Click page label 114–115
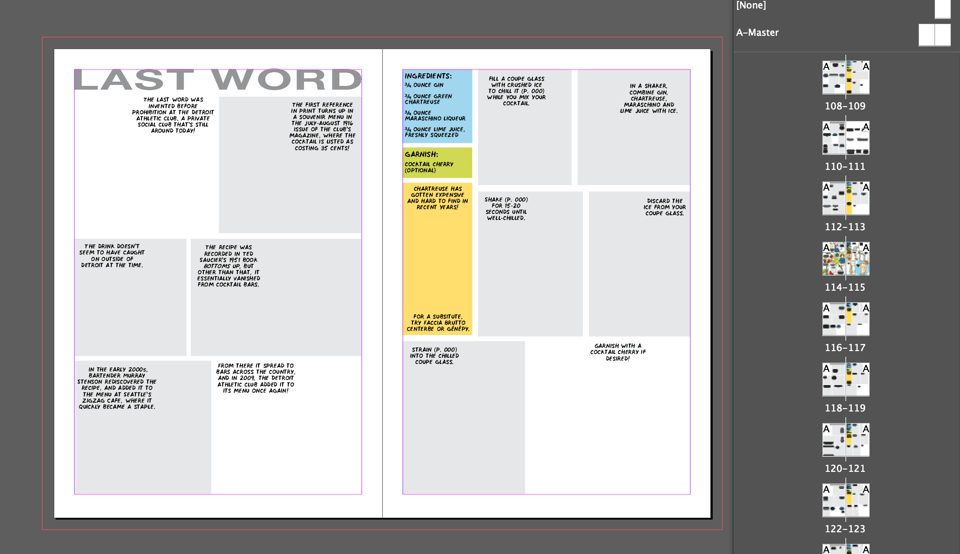The image size is (960, 554). (x=845, y=287)
